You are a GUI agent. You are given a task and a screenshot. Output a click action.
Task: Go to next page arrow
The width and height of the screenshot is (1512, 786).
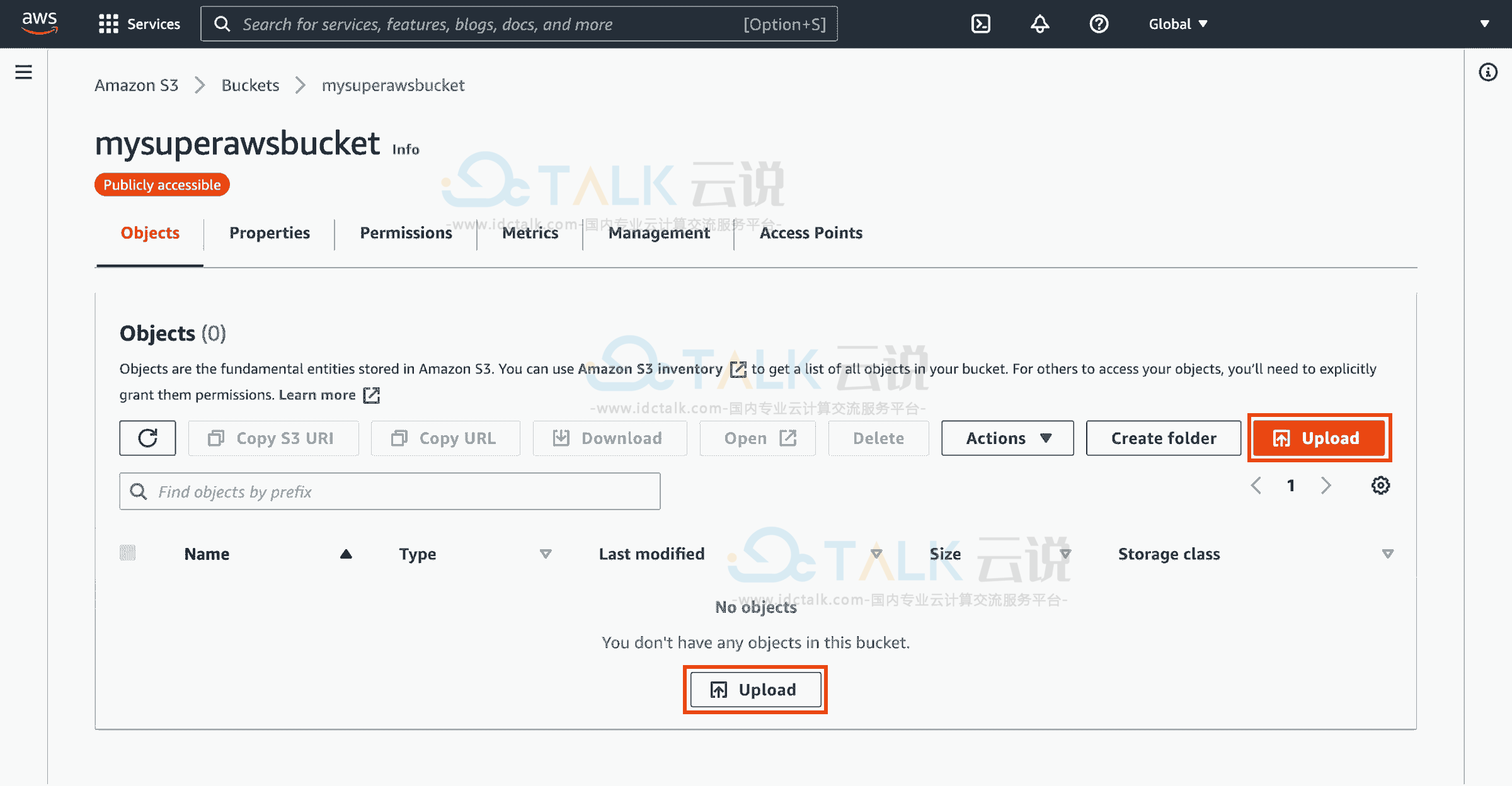1326,485
